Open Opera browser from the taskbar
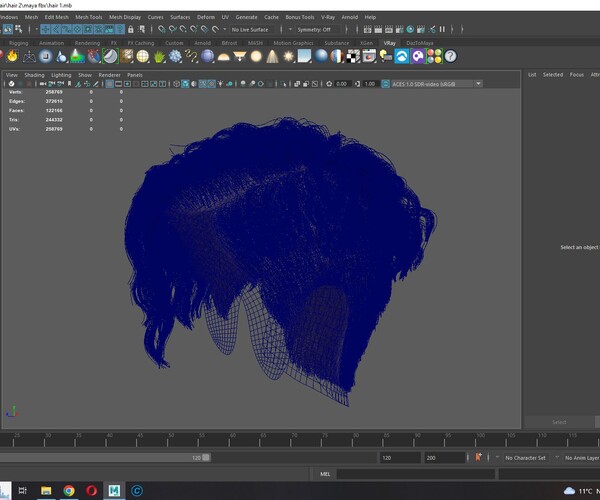600x500 pixels. coord(91,490)
